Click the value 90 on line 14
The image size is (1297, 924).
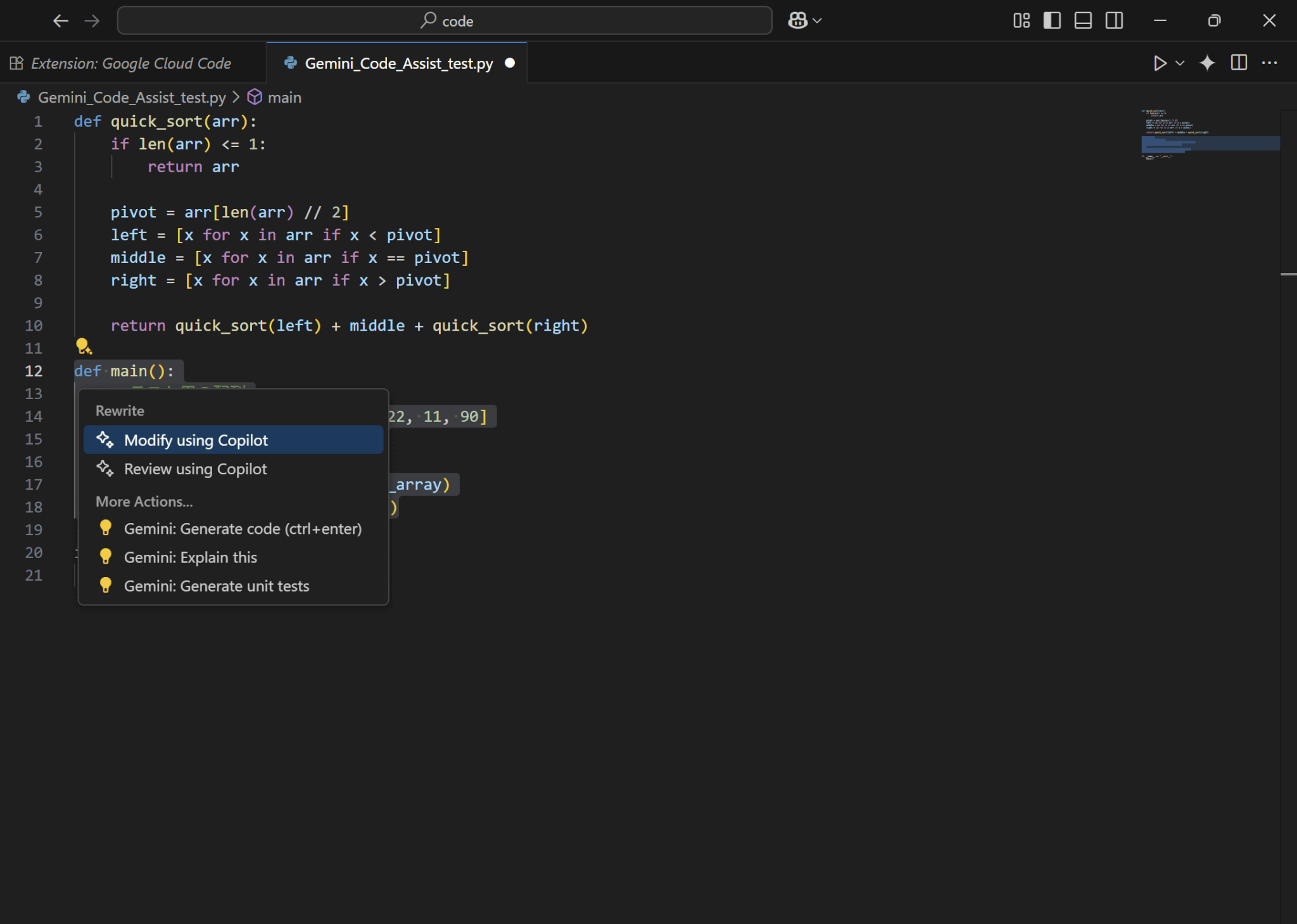coord(469,417)
